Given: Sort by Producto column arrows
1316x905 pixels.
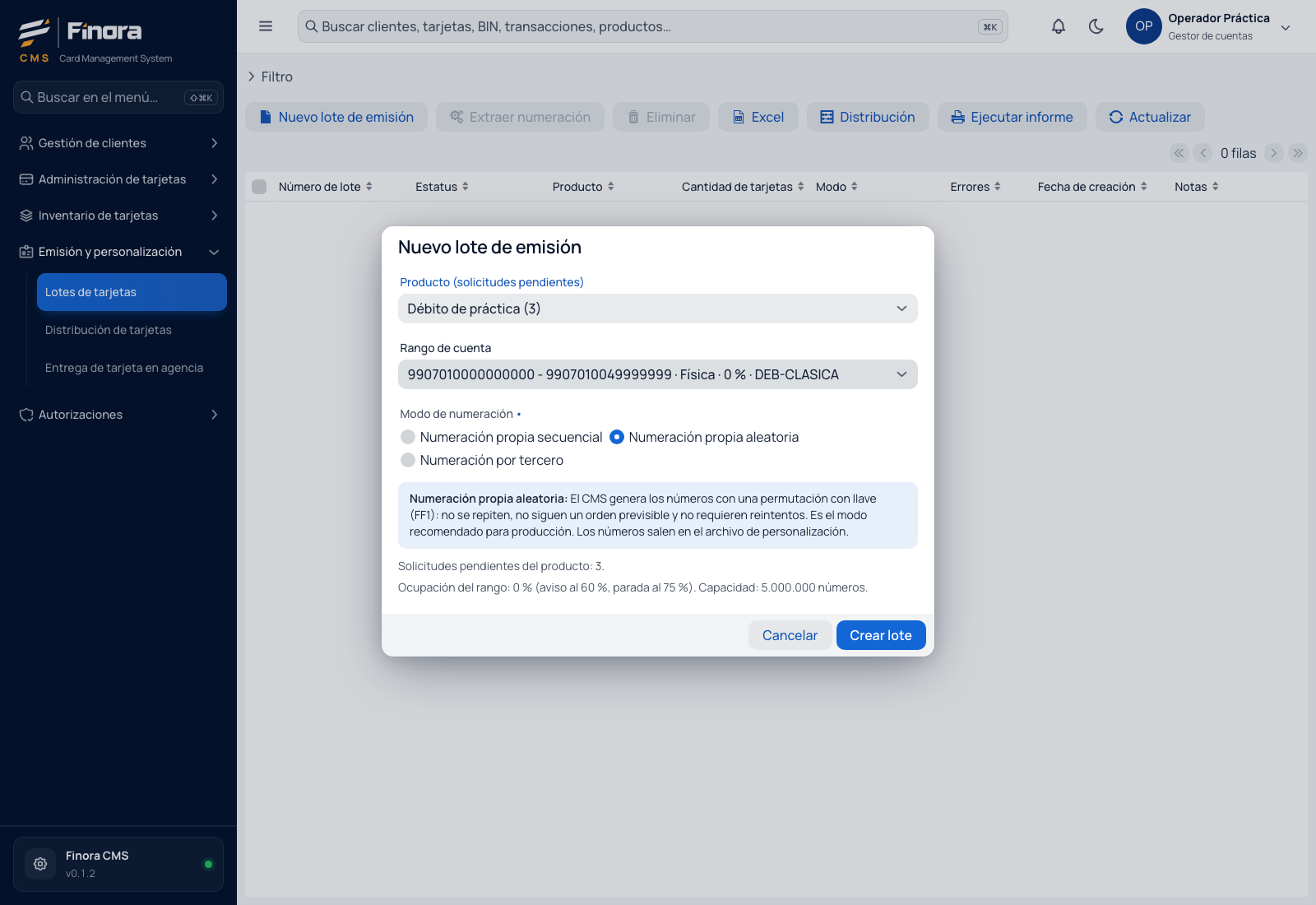Looking at the screenshot, I should click(610, 187).
